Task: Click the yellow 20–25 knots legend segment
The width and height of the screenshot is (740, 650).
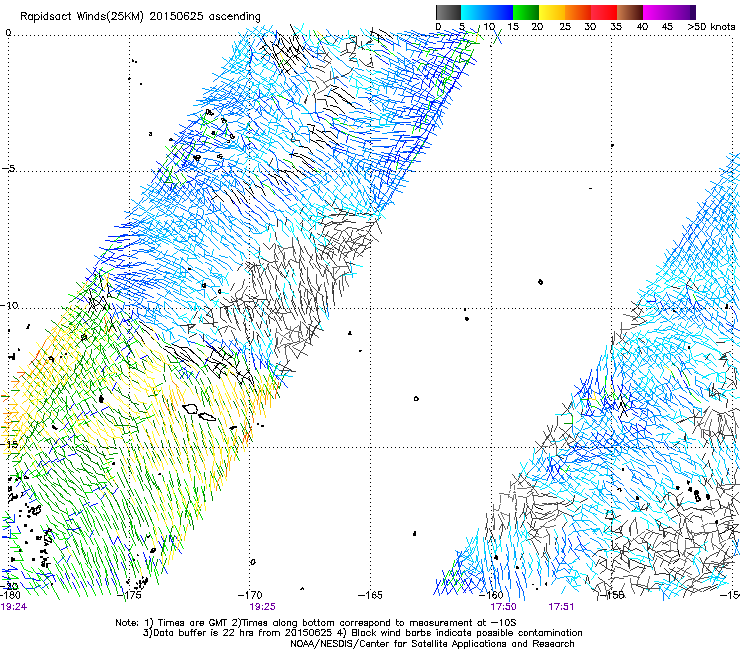Action: pyautogui.click(x=552, y=12)
